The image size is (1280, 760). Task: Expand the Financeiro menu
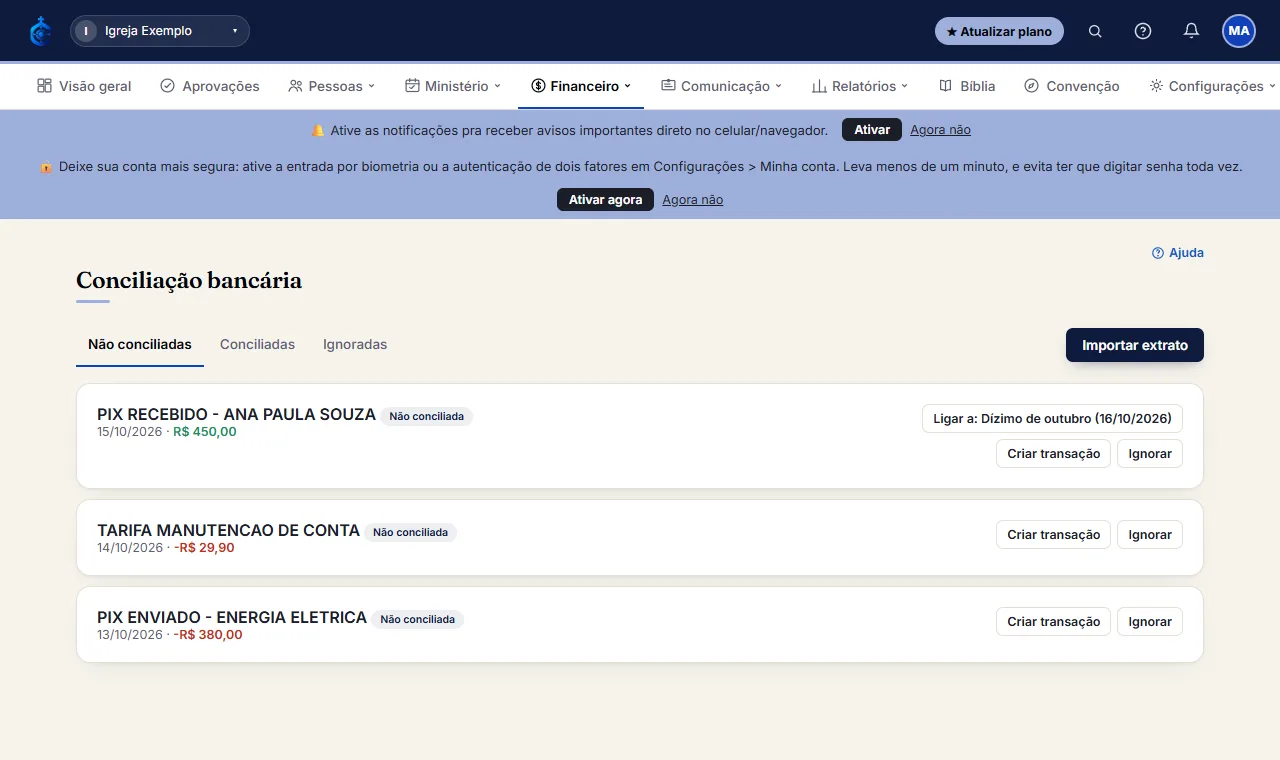pos(581,86)
